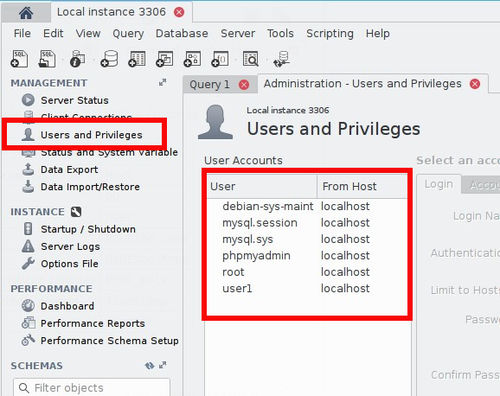Click the Server Status play icon
The height and width of the screenshot is (396, 500).
pos(28,100)
